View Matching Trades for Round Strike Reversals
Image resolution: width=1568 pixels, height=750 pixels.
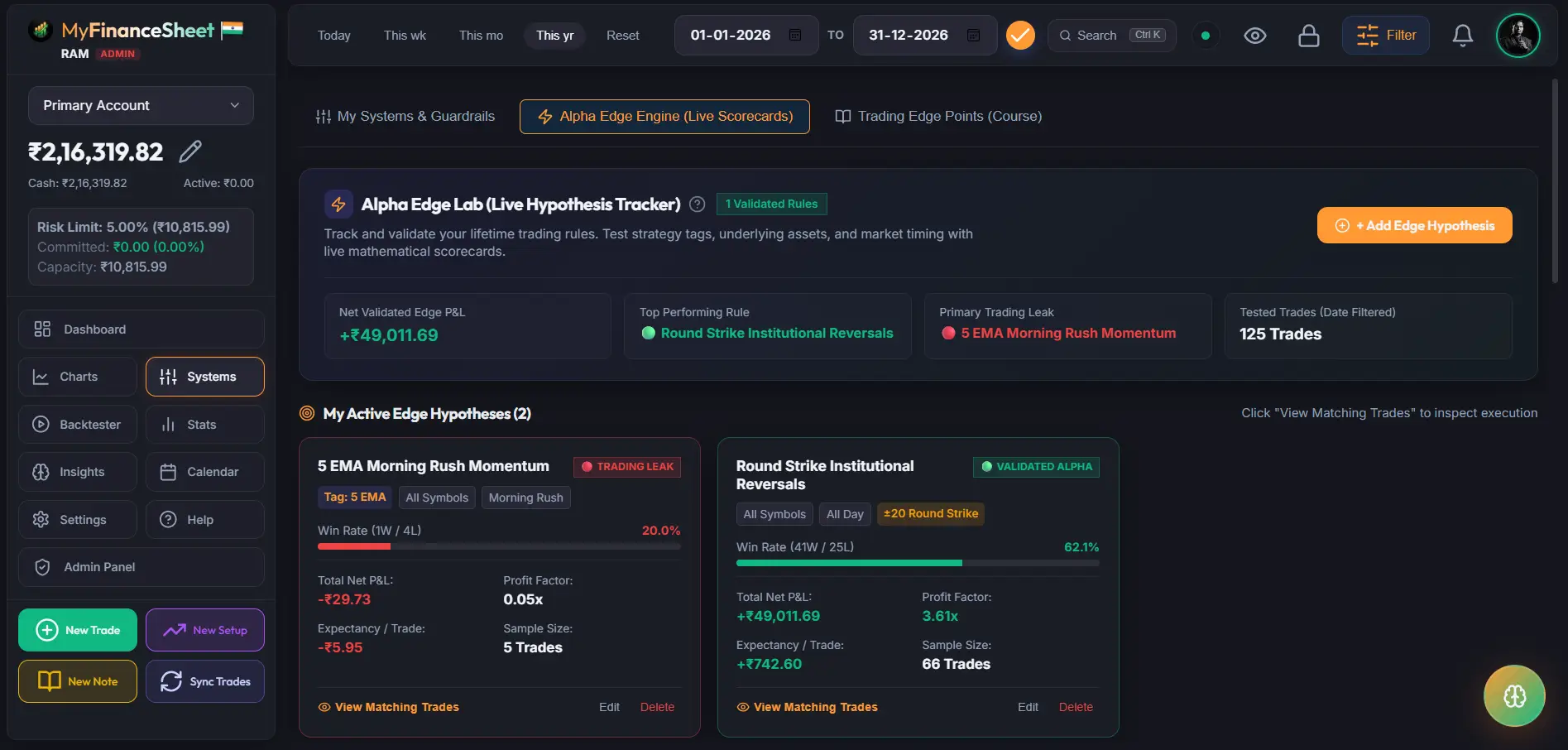coord(807,707)
